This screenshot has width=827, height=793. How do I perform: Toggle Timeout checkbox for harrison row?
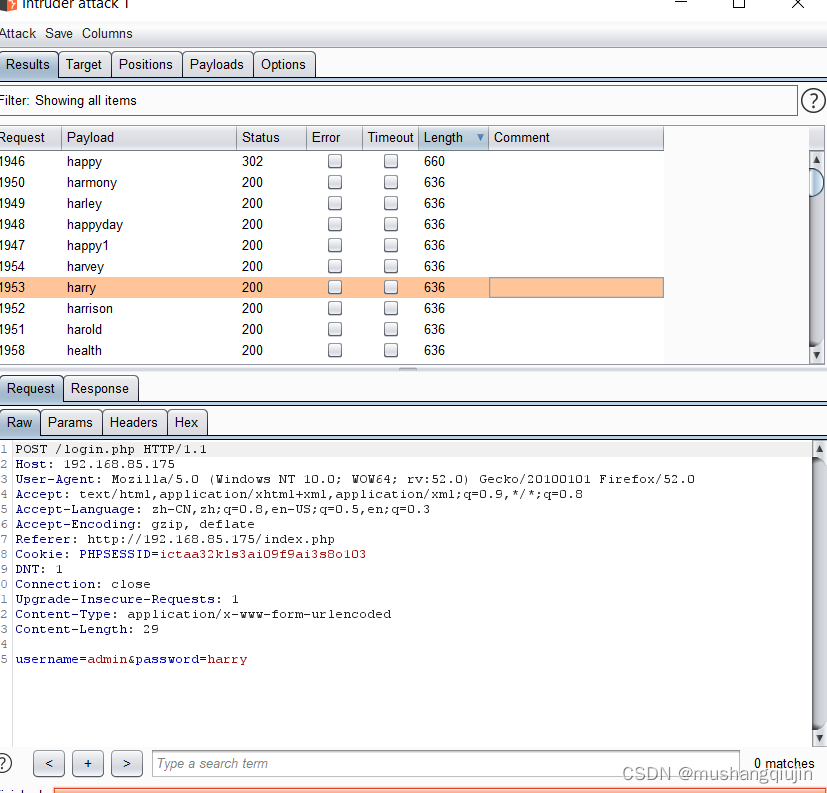pyautogui.click(x=391, y=308)
